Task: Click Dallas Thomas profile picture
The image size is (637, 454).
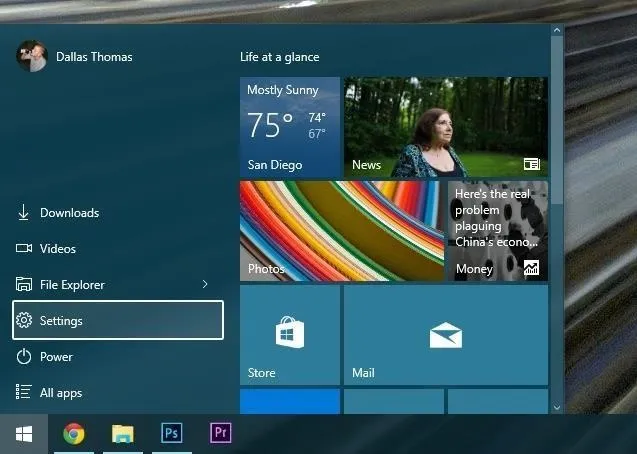Action: coord(32,56)
